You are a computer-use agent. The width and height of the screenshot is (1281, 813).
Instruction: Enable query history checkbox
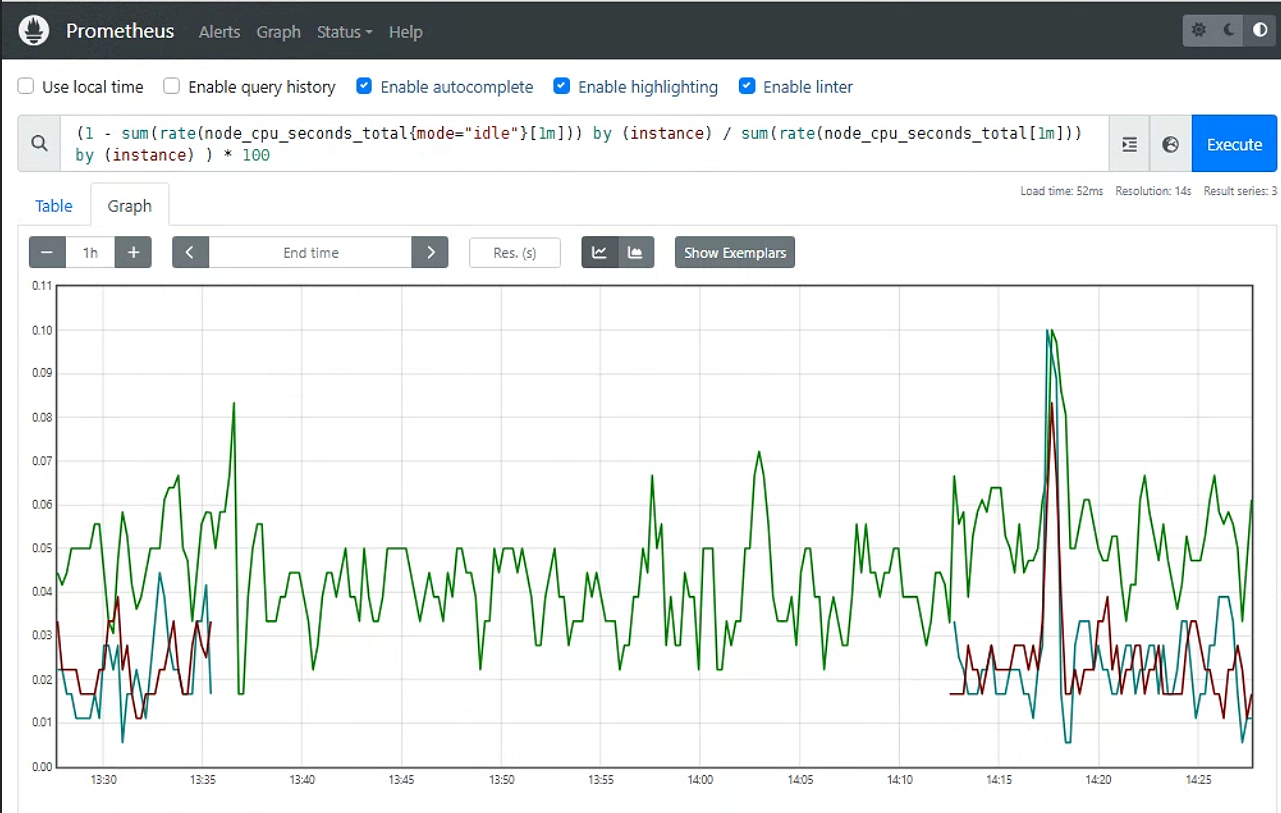click(172, 87)
